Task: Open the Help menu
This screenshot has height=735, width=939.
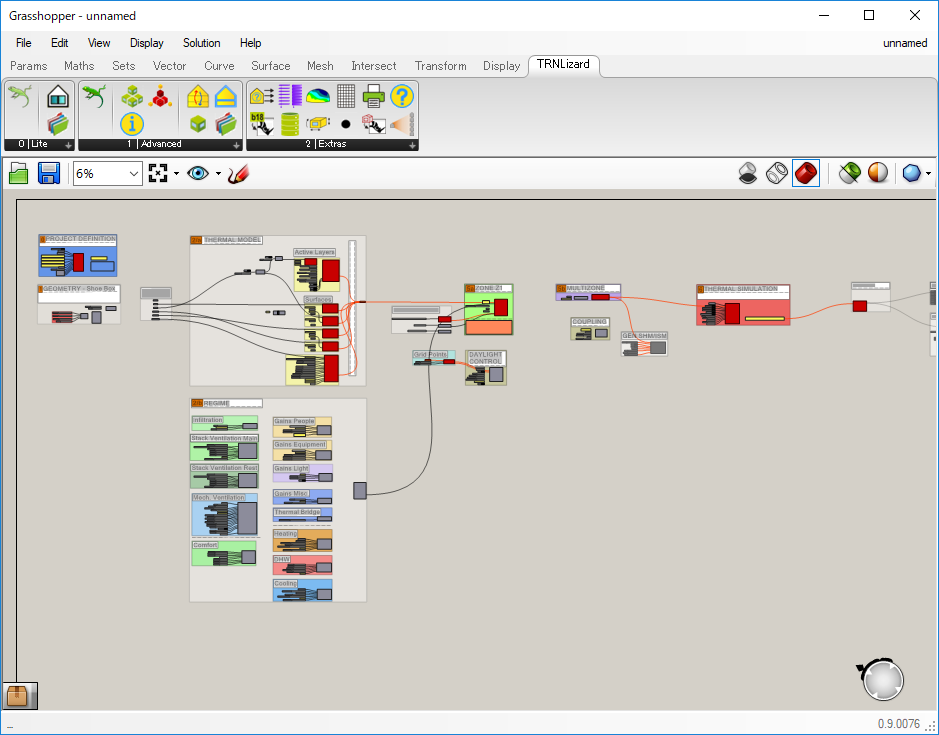Action: pos(250,43)
